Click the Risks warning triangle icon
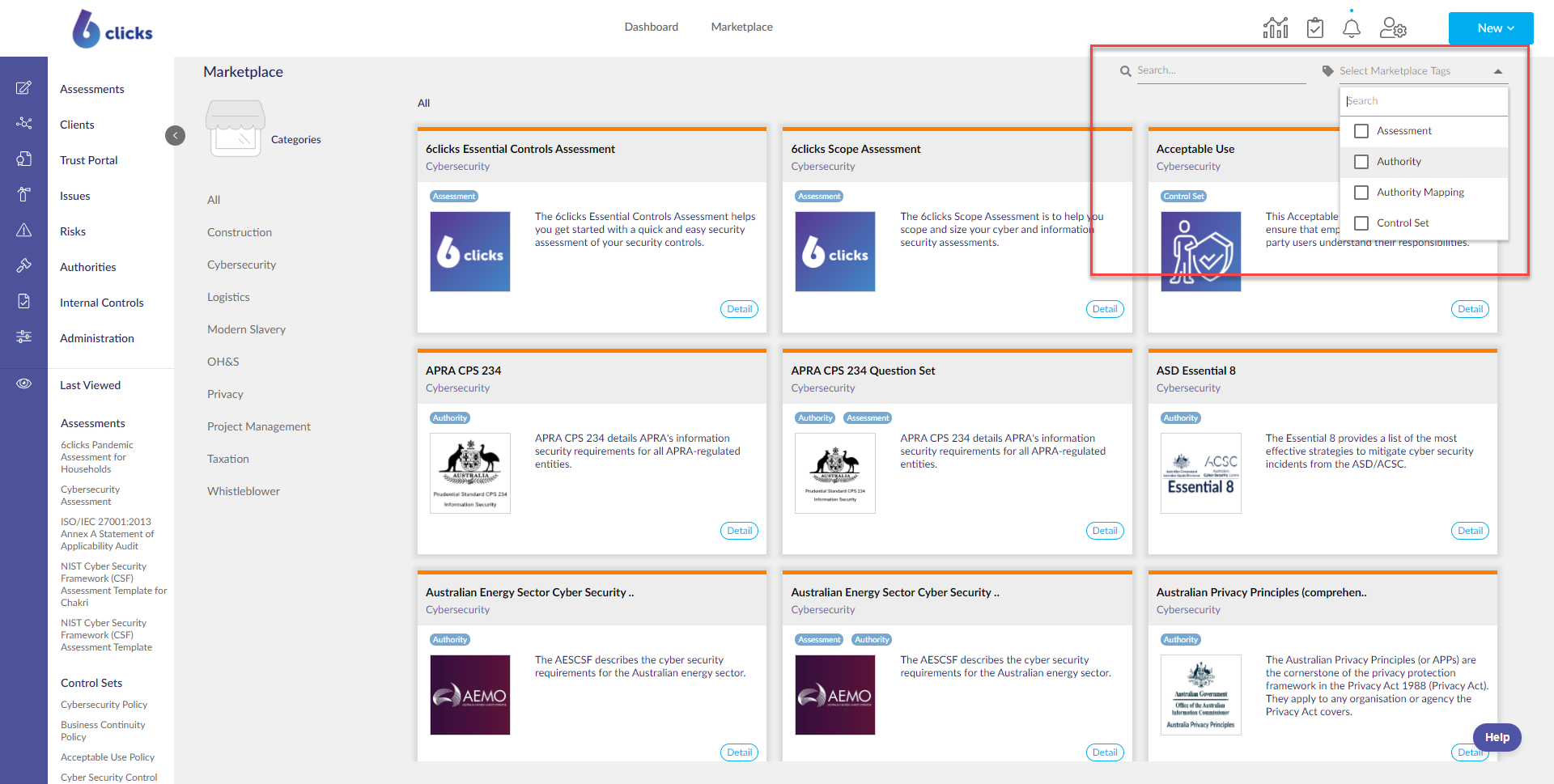Screen dimensions: 1554x784 point(24,230)
